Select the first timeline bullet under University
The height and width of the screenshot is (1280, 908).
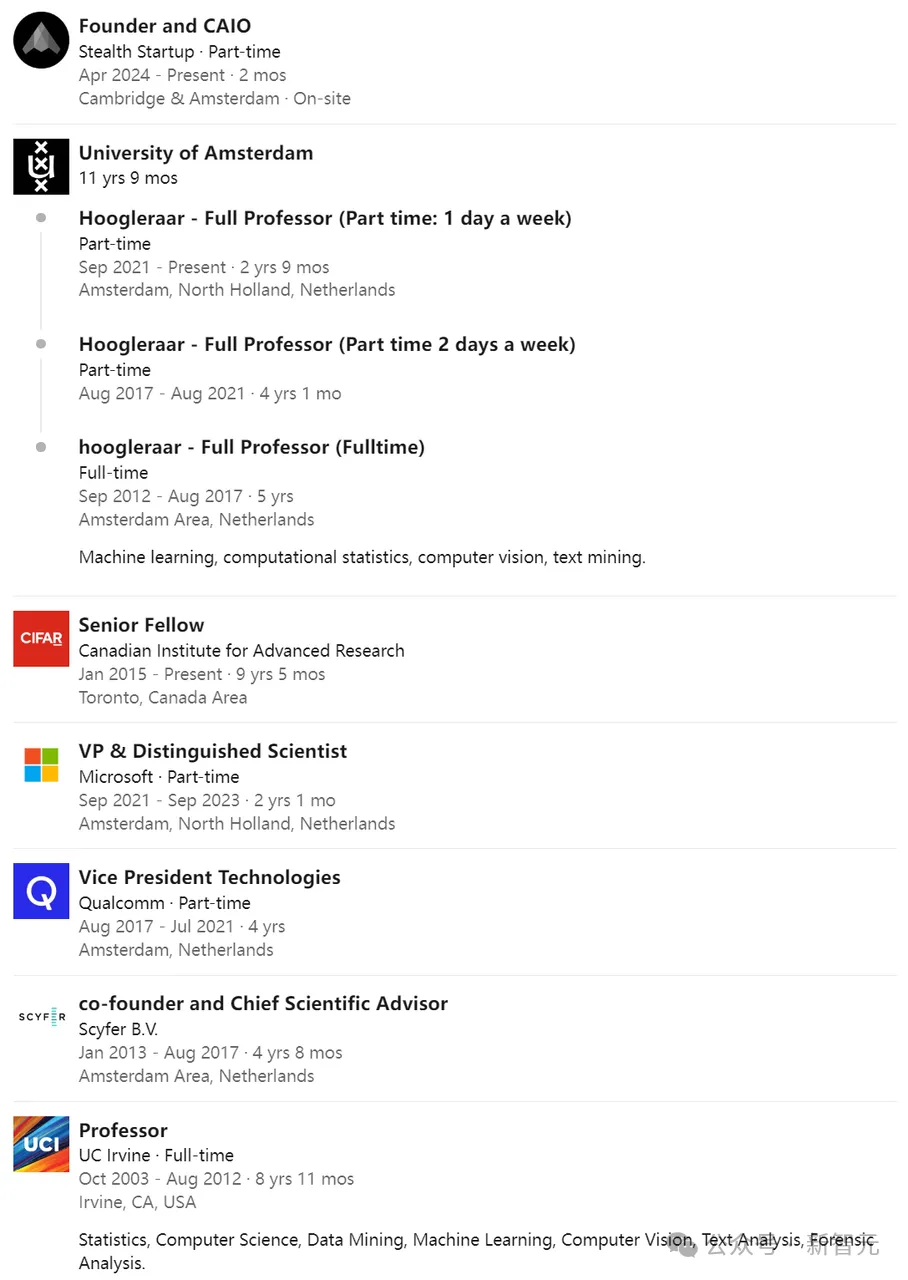pos(41,217)
